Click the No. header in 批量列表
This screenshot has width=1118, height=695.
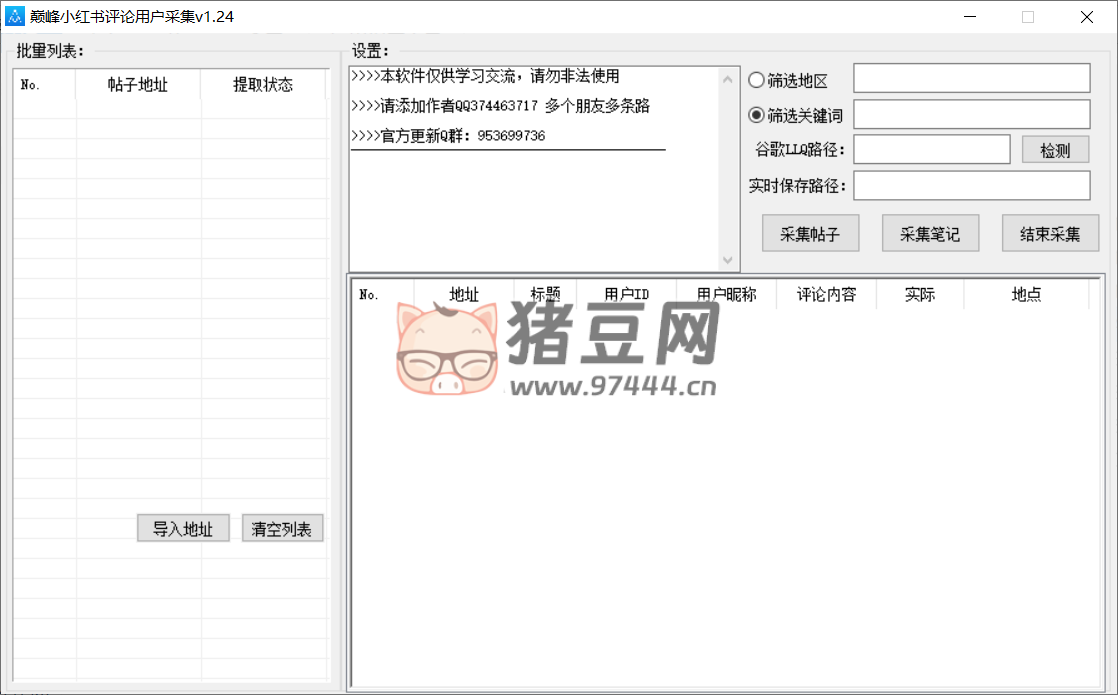[44, 85]
